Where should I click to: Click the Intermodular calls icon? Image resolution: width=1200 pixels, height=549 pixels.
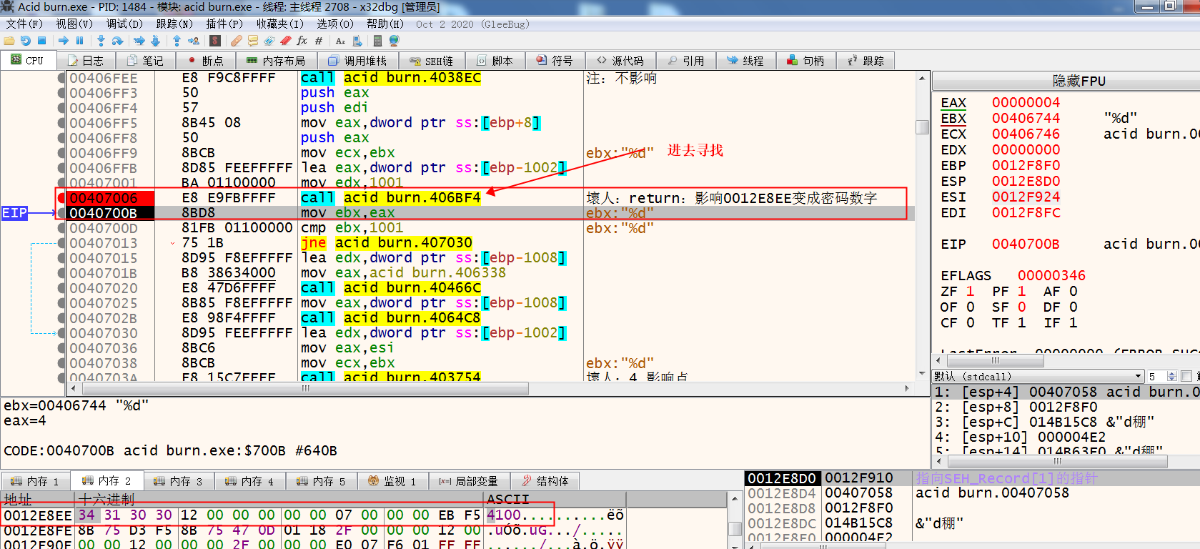[357, 41]
